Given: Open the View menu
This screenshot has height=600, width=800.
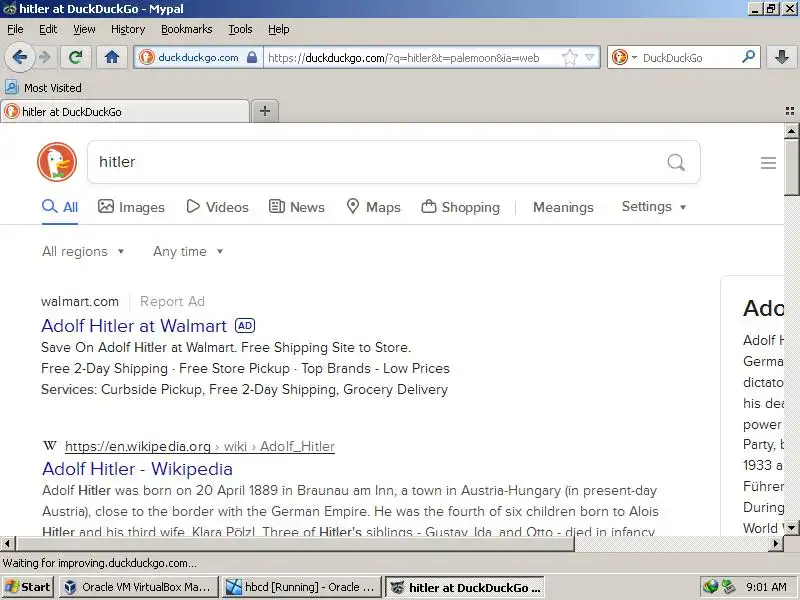Looking at the screenshot, I should coord(84,29).
